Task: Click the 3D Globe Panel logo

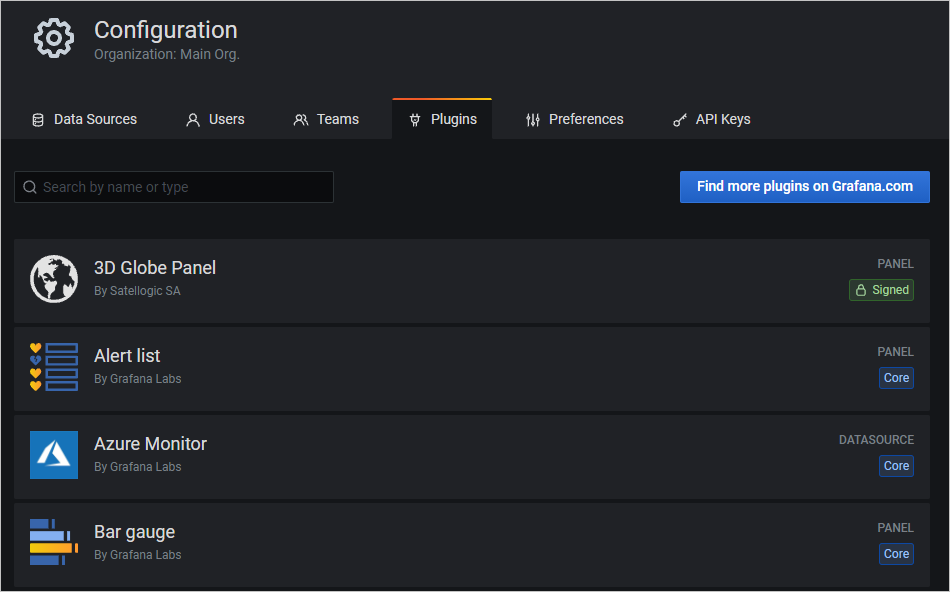Action: (54, 279)
